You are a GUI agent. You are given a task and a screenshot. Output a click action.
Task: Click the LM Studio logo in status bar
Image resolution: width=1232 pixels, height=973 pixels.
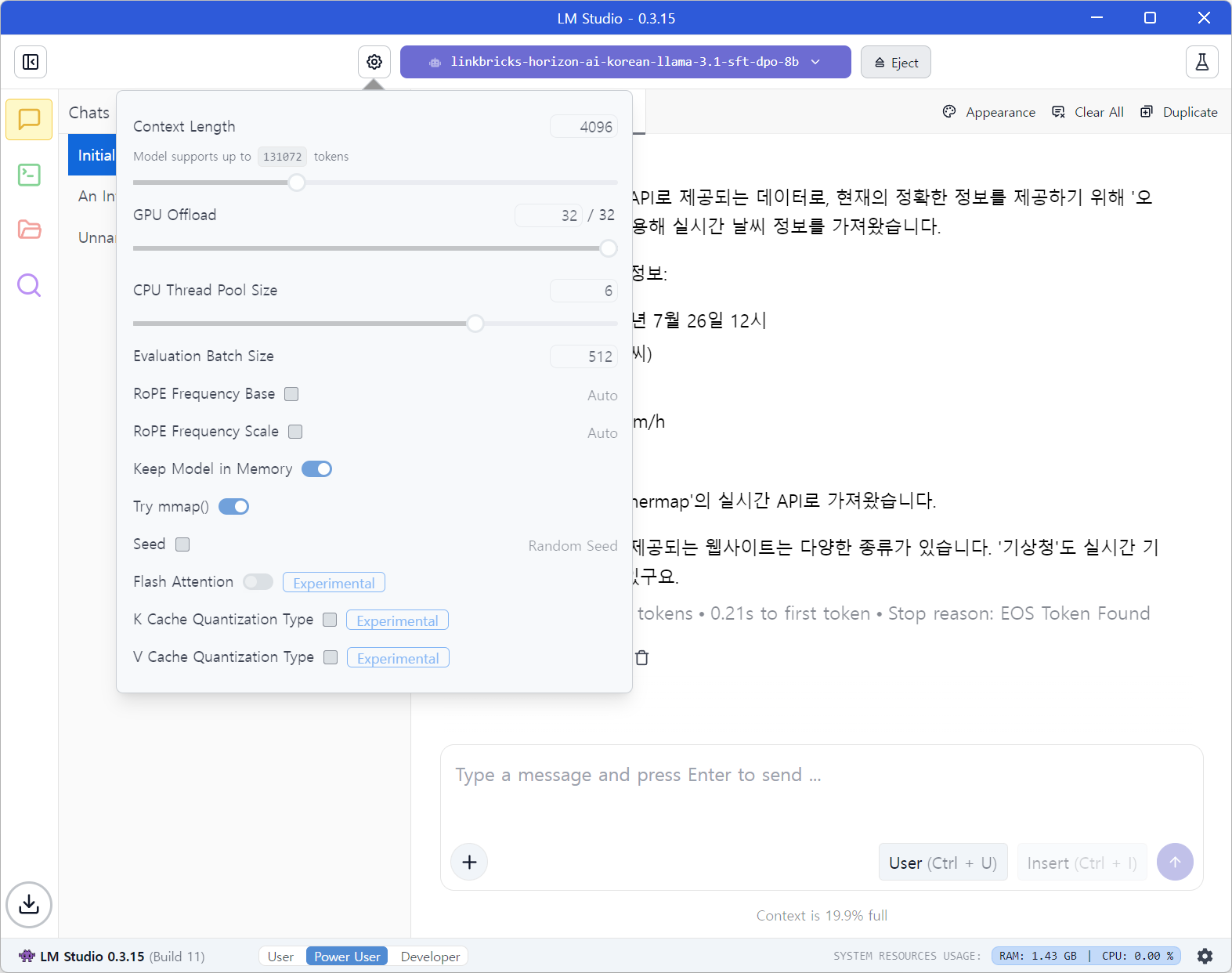pyautogui.click(x=27, y=956)
